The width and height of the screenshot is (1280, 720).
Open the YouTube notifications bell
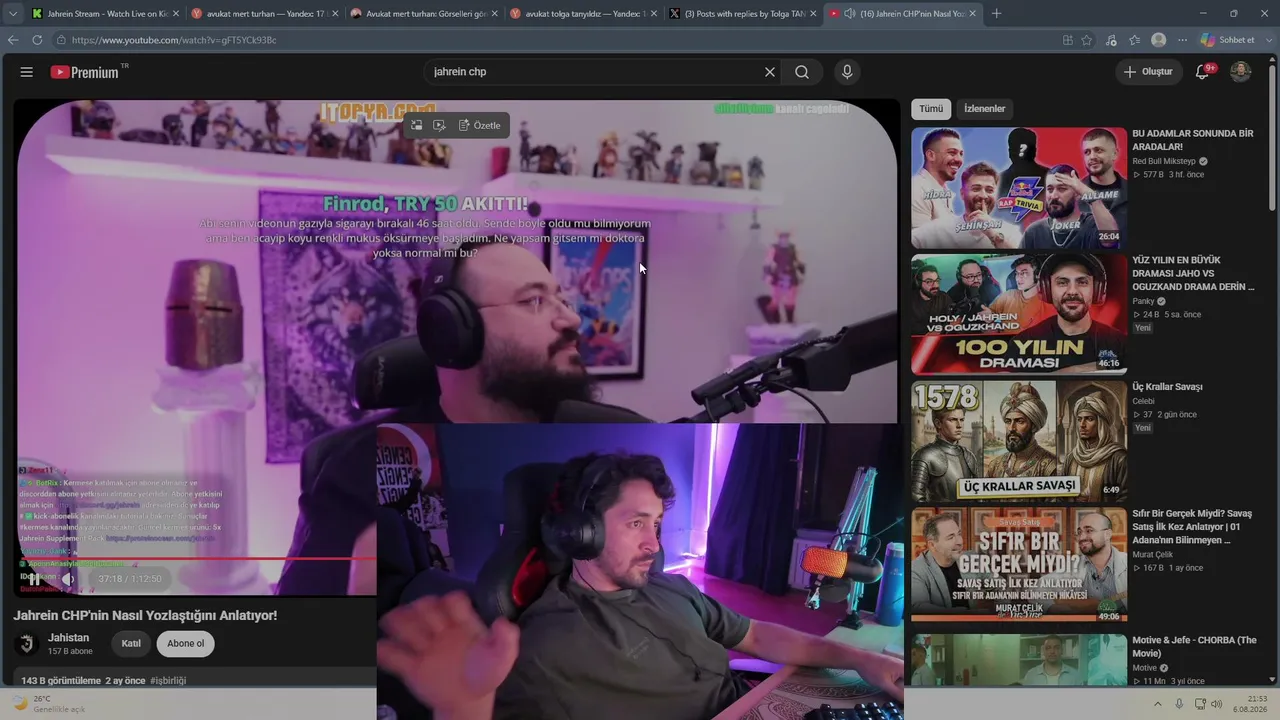point(1204,72)
